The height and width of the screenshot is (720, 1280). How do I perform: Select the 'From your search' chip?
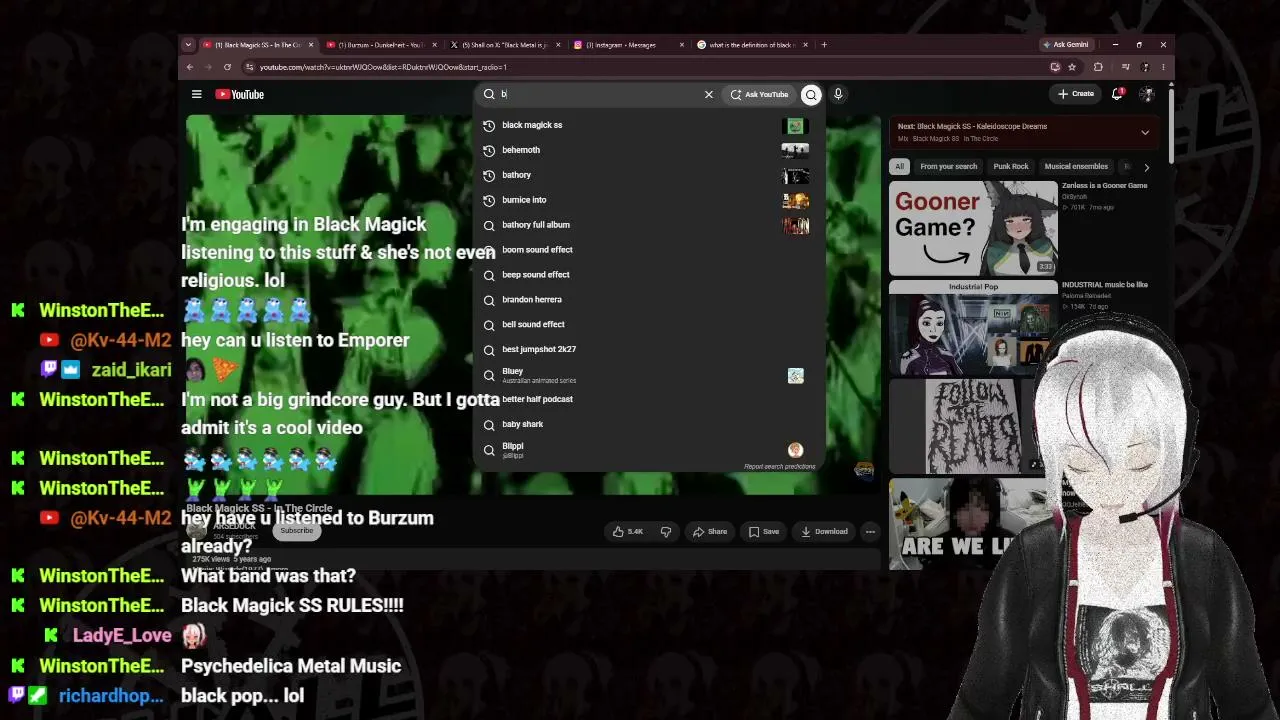[x=948, y=166]
